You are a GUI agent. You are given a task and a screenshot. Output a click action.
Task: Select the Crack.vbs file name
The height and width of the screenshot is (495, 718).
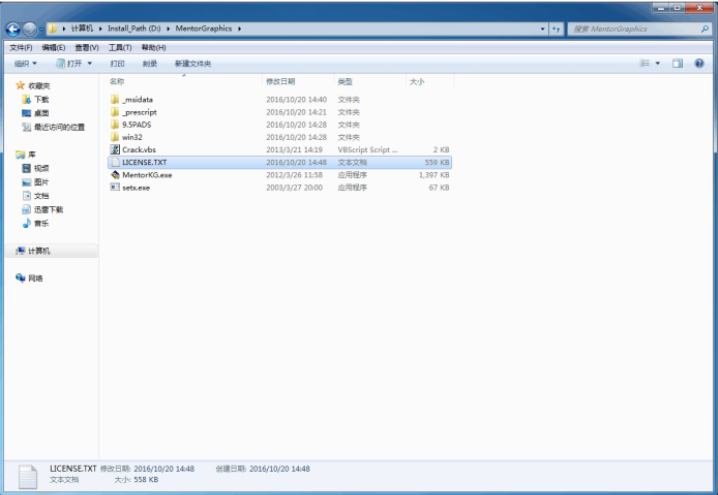pyautogui.click(x=139, y=149)
